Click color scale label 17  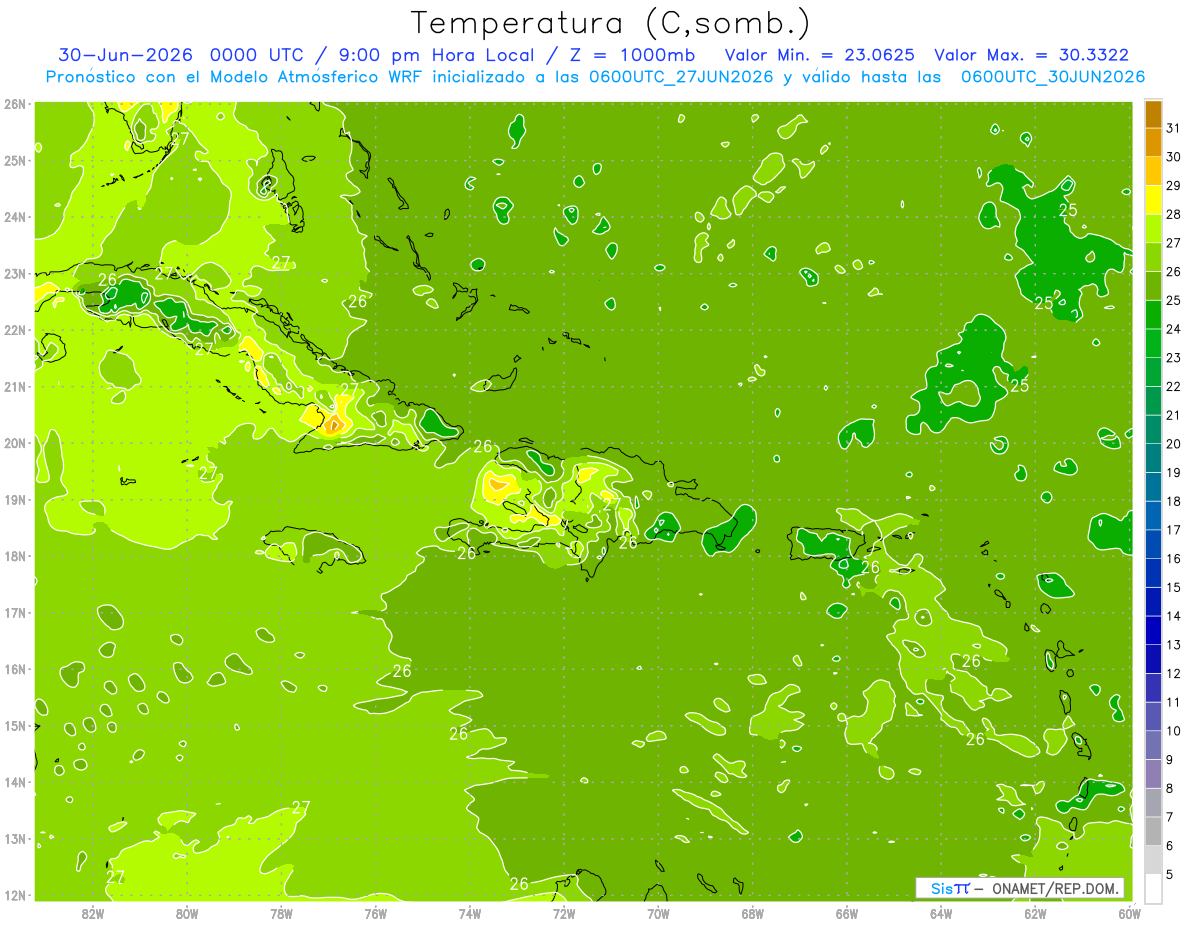(1173, 530)
